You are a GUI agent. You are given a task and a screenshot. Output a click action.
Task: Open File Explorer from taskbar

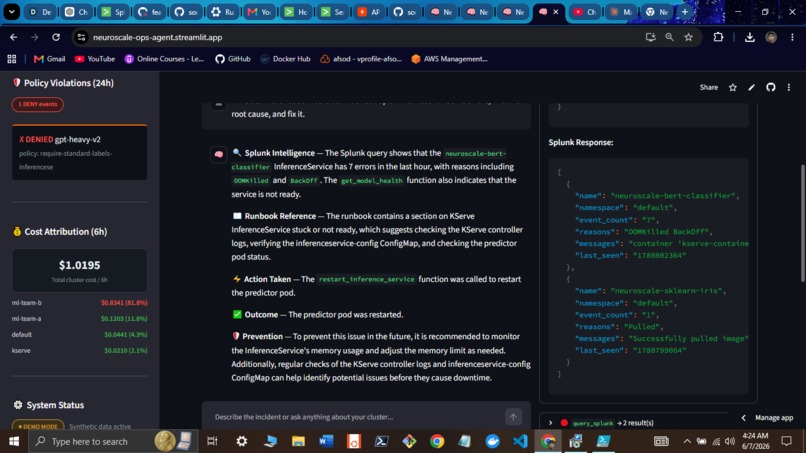coord(298,441)
